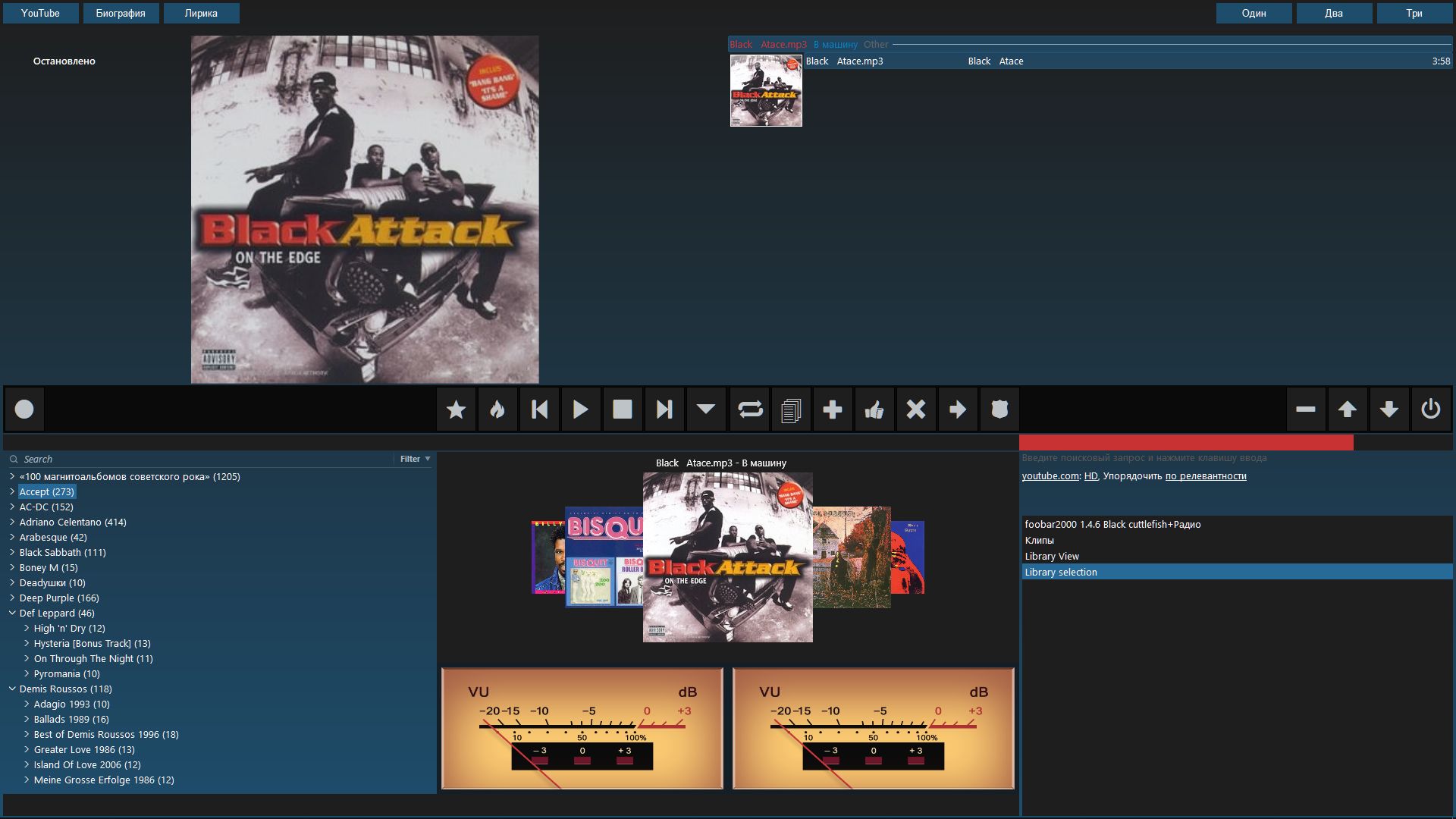The width and height of the screenshot is (1456, 819).
Task: Click the power icon button
Action: pos(1430,409)
